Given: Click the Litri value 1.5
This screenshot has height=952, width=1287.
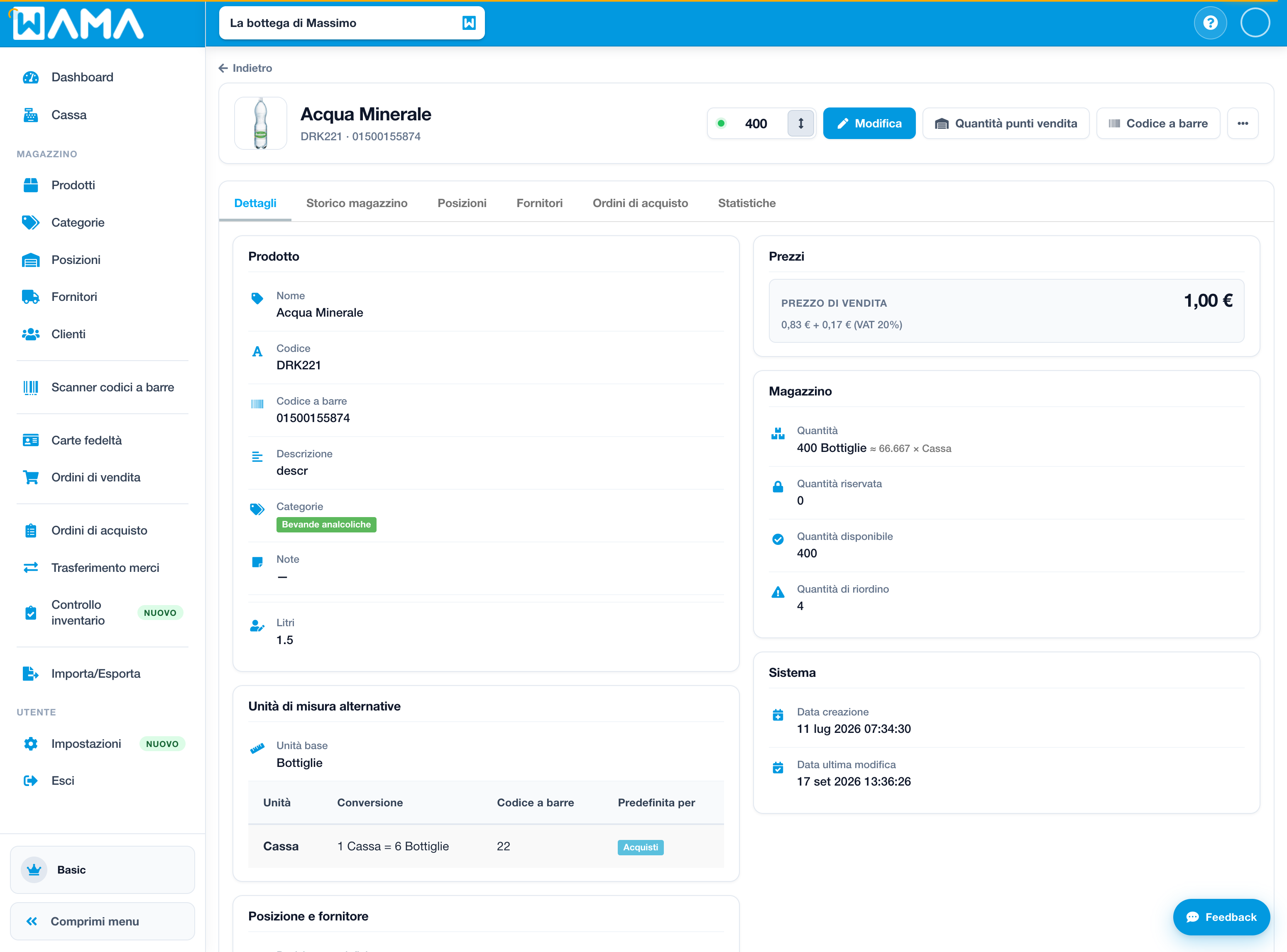Looking at the screenshot, I should [285, 640].
